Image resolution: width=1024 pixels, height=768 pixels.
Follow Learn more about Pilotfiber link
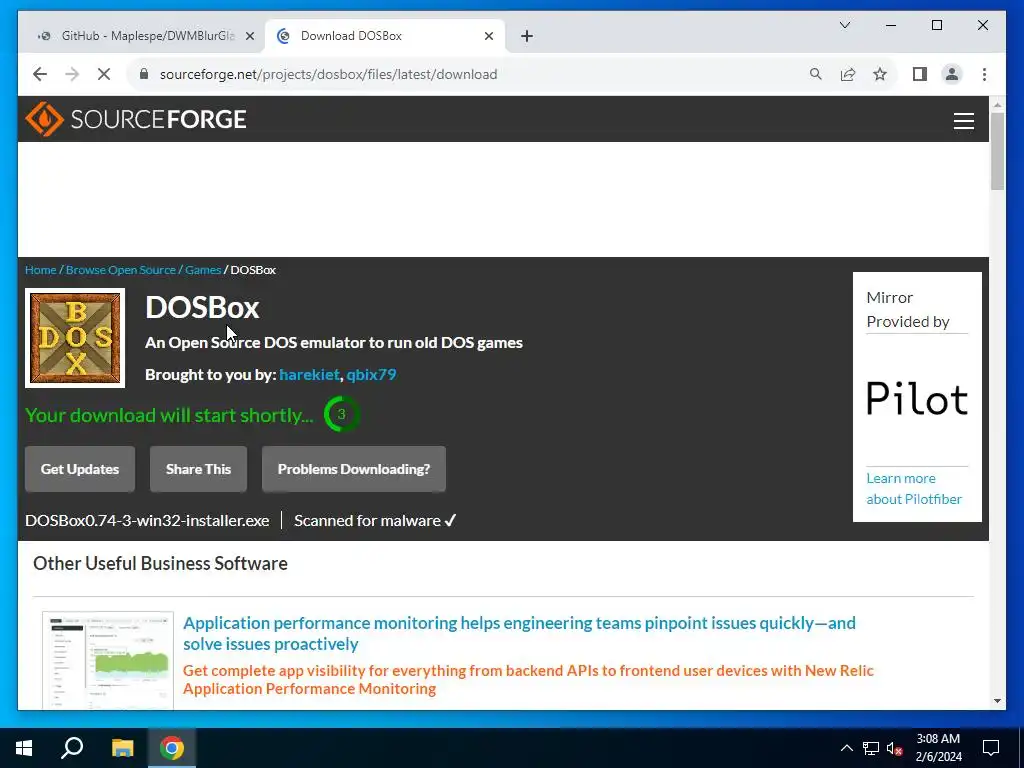(914, 488)
